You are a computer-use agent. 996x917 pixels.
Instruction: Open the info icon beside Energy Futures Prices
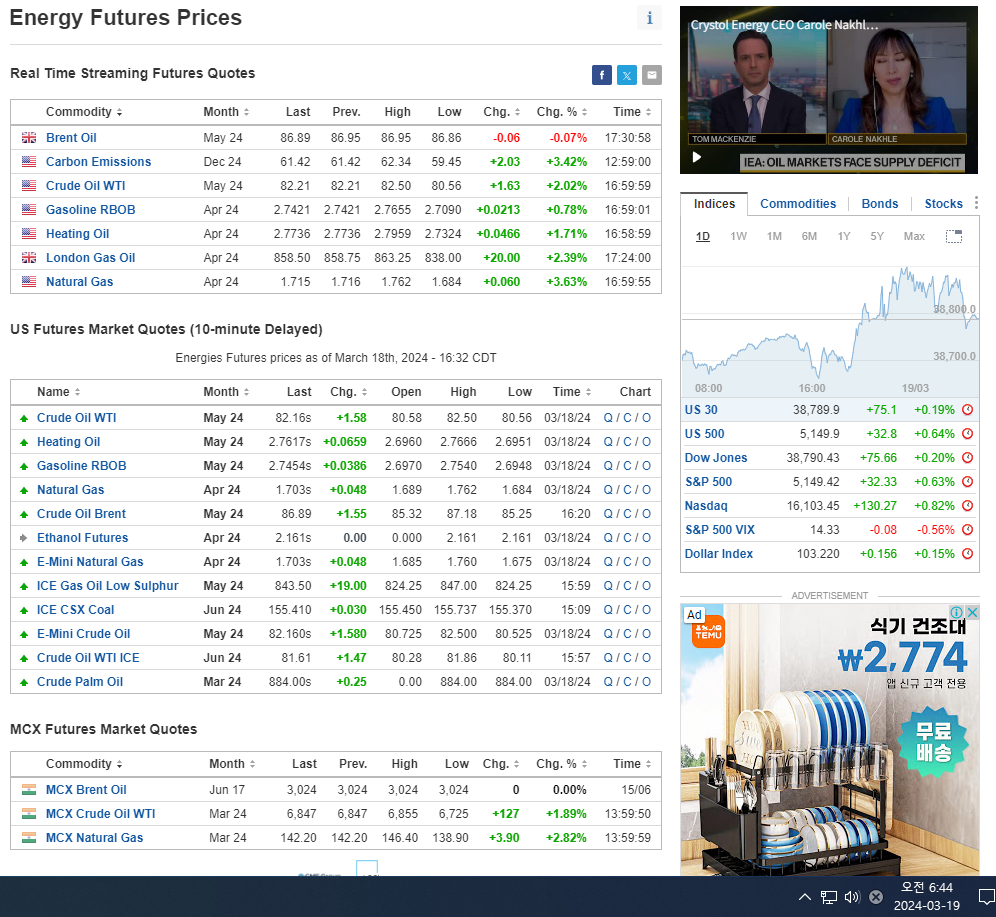[x=649, y=18]
